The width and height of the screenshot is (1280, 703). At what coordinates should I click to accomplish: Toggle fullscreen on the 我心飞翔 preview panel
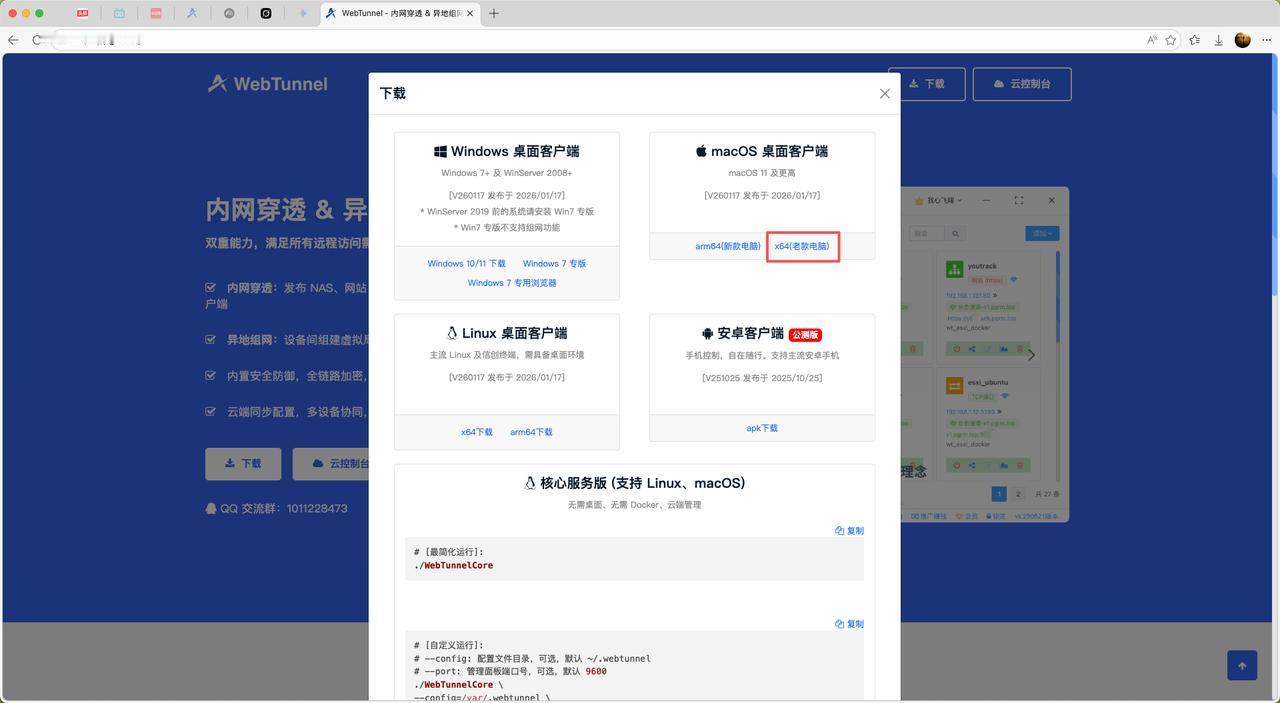point(1018,200)
